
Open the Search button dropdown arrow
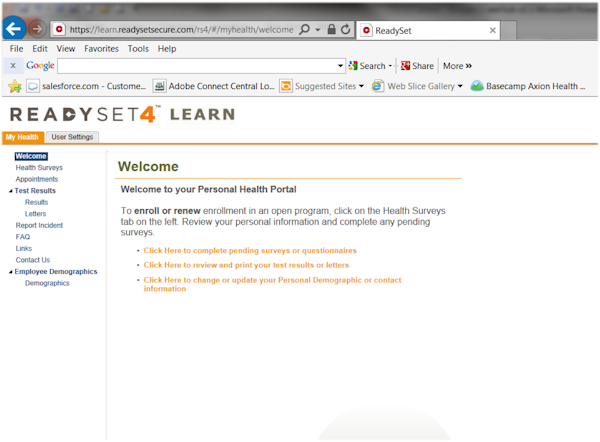390,66
